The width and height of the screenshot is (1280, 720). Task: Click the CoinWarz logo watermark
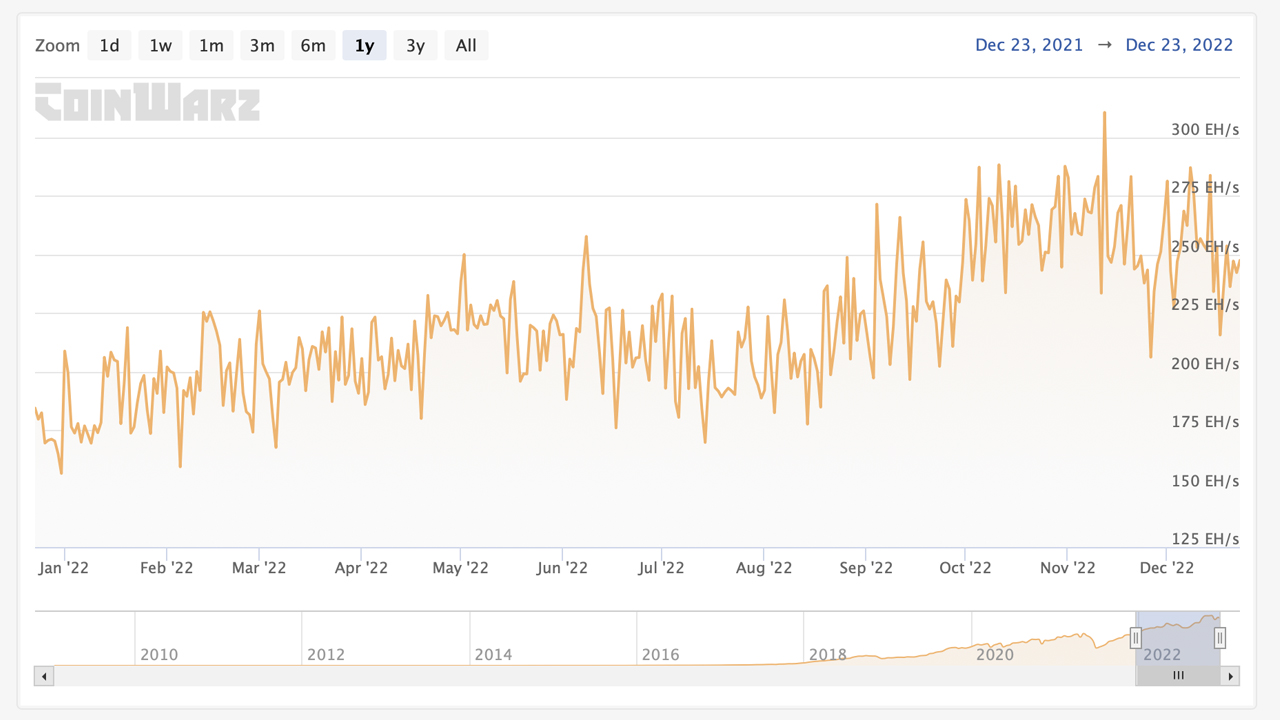pos(147,102)
